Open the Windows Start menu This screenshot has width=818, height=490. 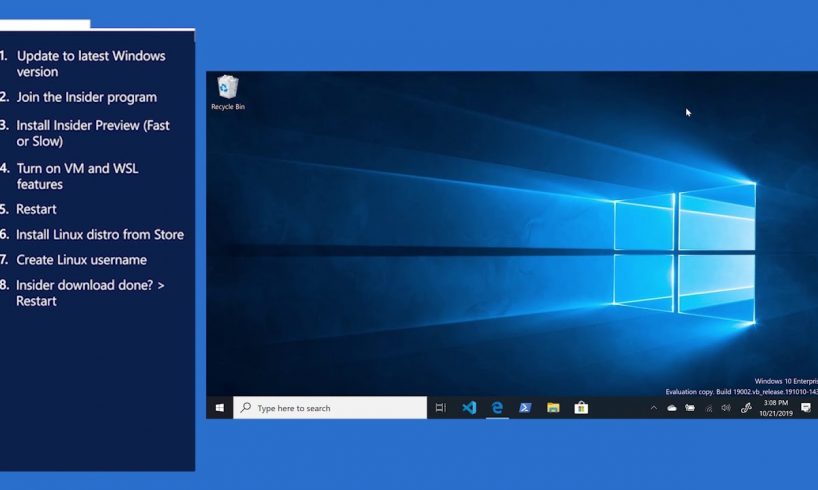coord(220,408)
